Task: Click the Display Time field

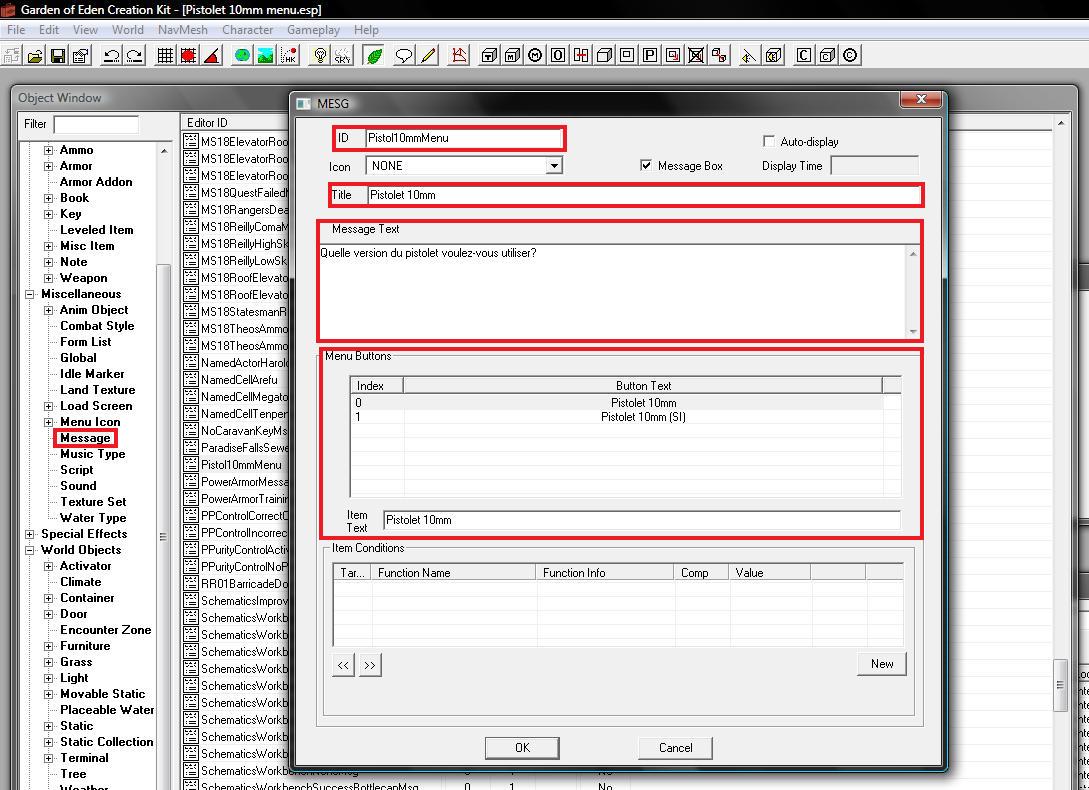Action: (x=874, y=165)
